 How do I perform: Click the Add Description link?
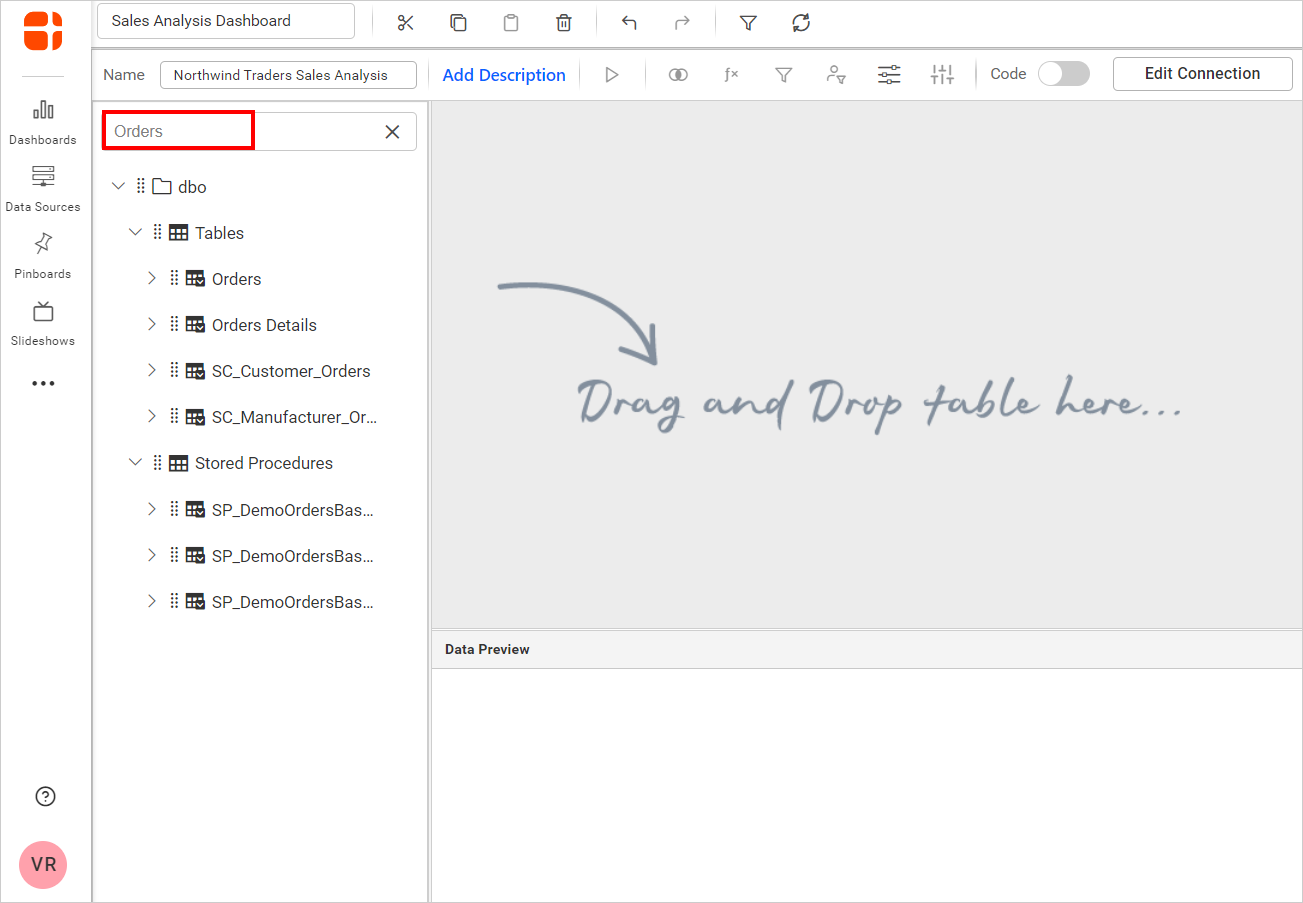pyautogui.click(x=504, y=75)
